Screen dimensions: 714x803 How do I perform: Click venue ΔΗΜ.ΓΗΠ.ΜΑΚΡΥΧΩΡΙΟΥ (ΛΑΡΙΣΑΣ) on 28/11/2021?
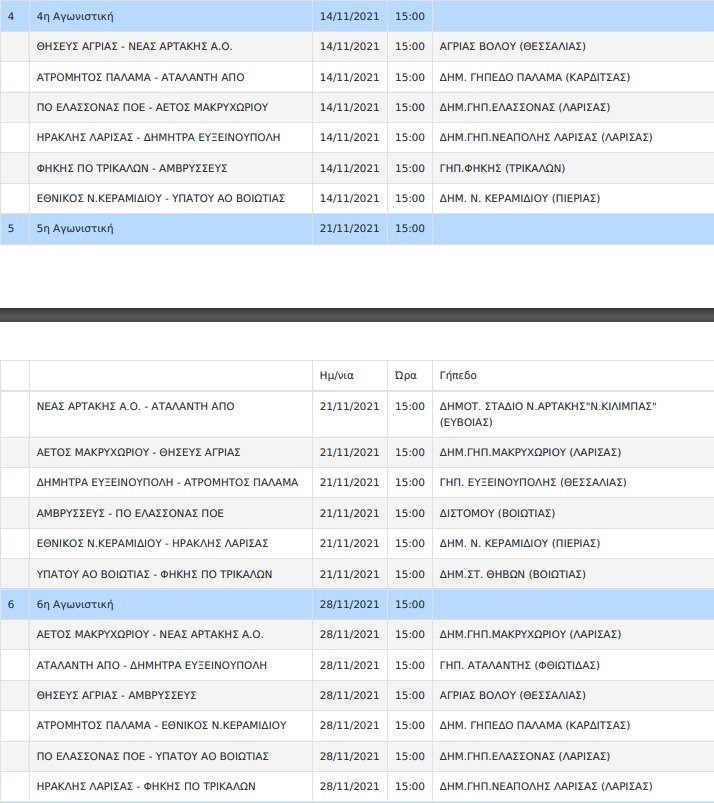pos(530,635)
